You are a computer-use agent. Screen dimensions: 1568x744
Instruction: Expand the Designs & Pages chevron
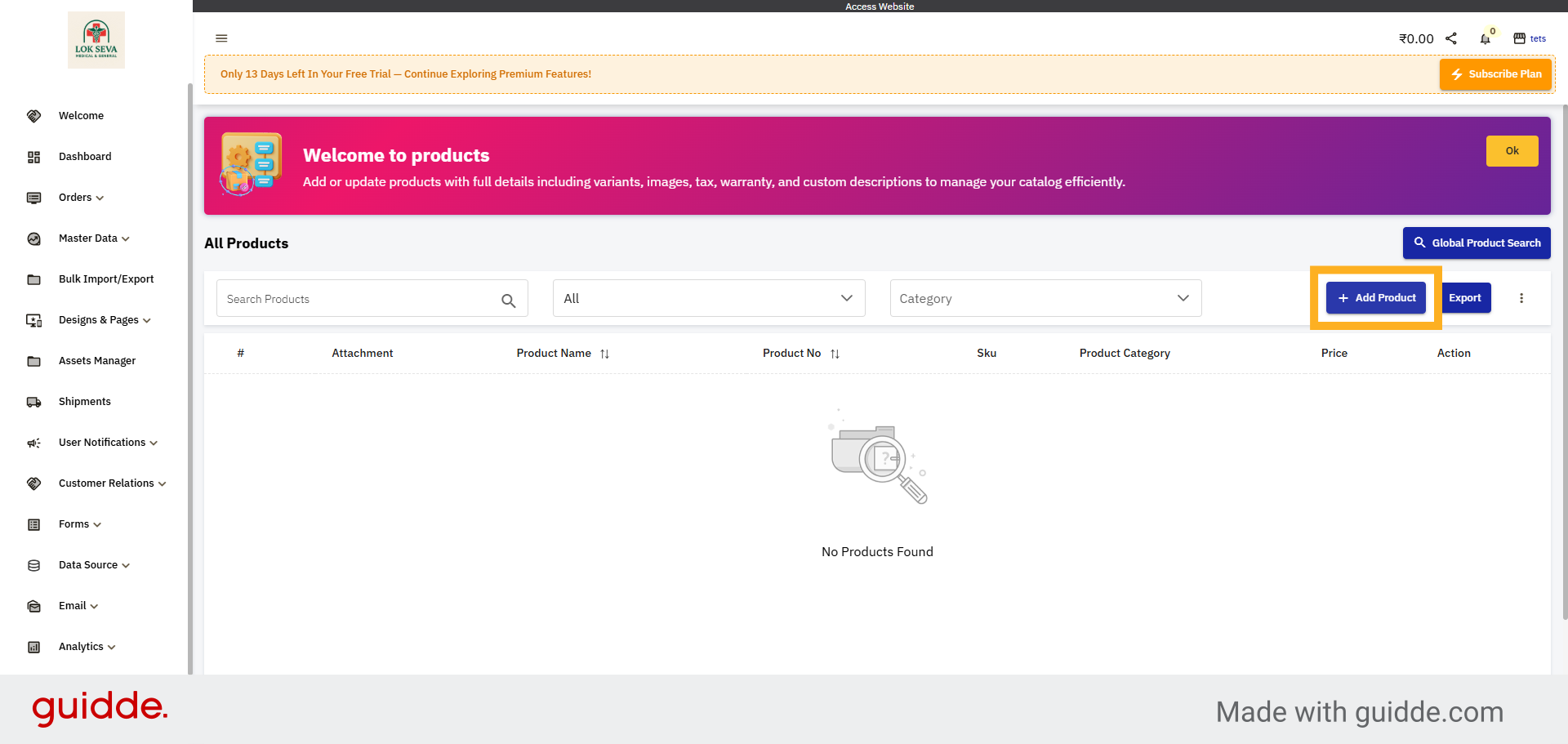click(x=147, y=321)
